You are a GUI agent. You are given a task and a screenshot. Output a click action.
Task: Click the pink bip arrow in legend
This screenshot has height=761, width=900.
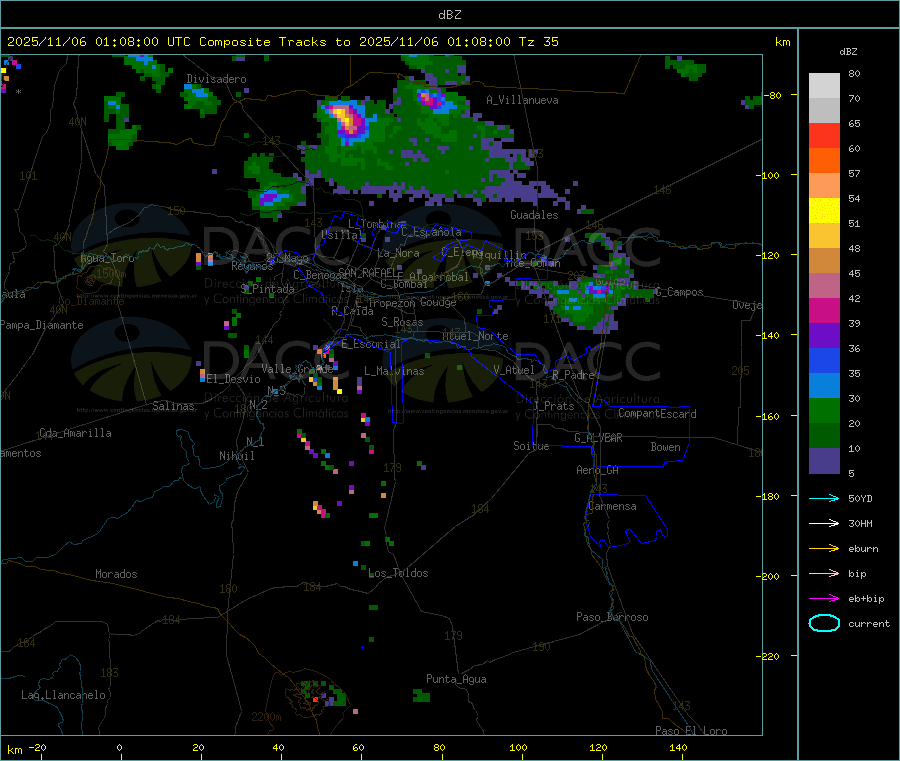824,573
